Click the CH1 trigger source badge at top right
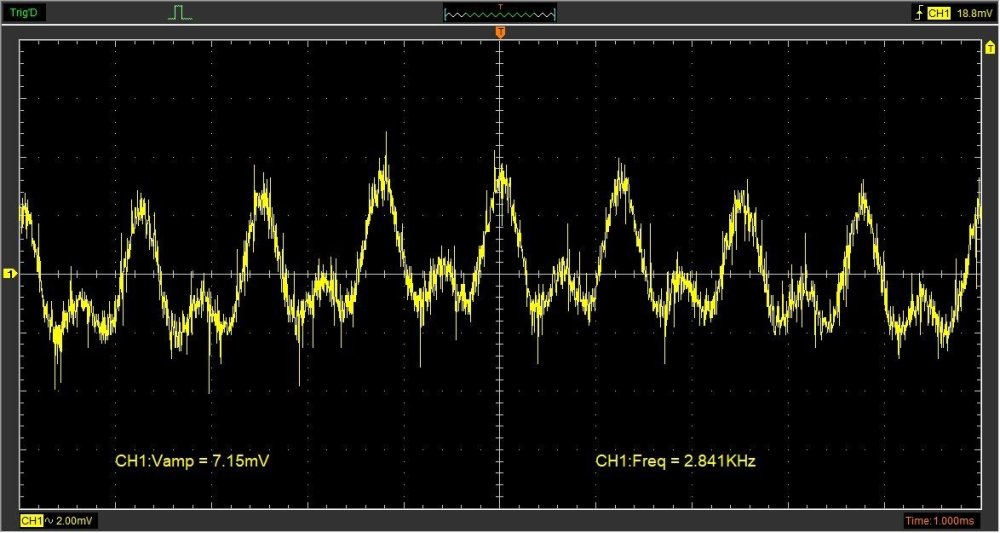 (x=938, y=13)
